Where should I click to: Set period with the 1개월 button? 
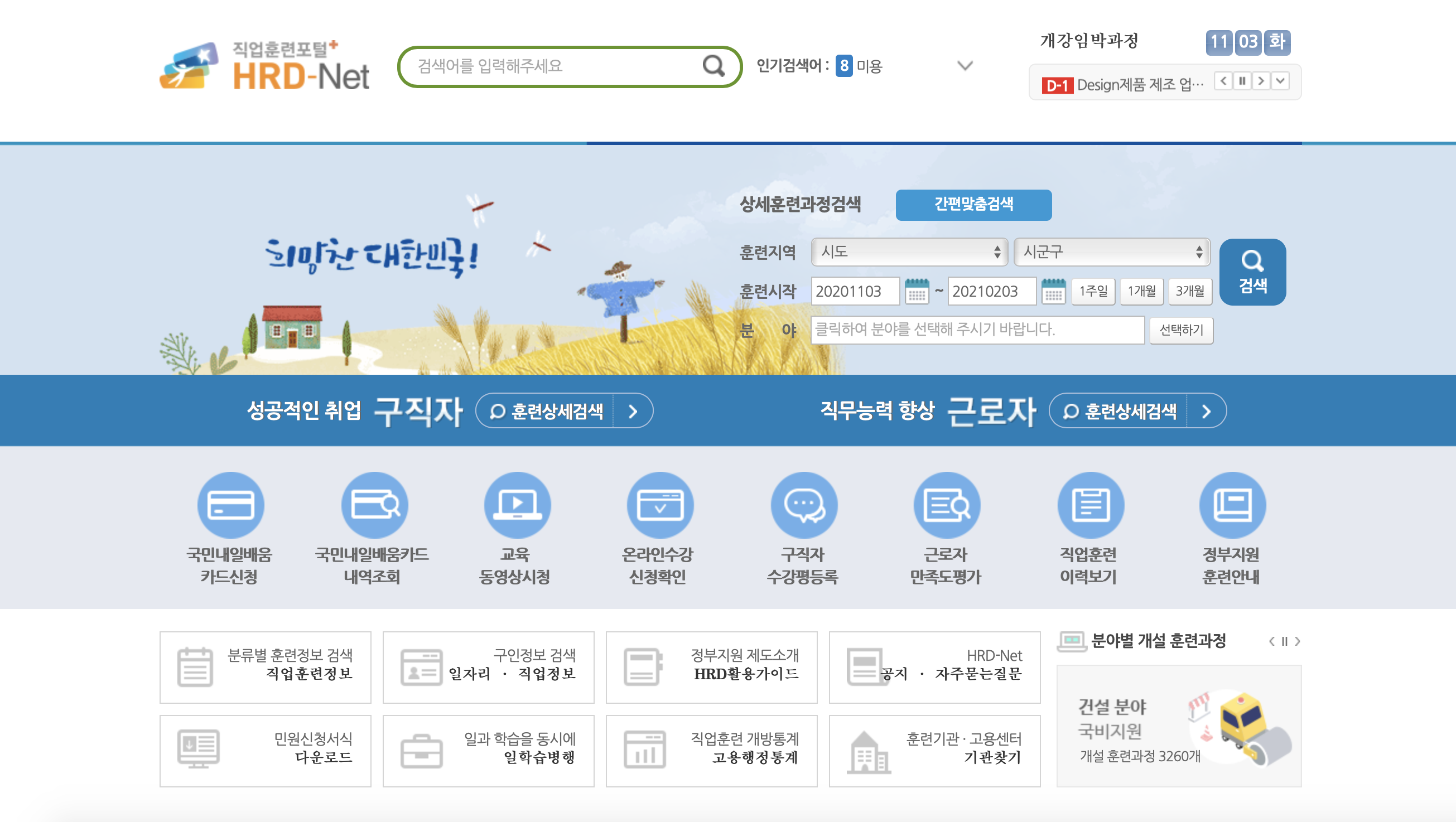pos(1141,292)
